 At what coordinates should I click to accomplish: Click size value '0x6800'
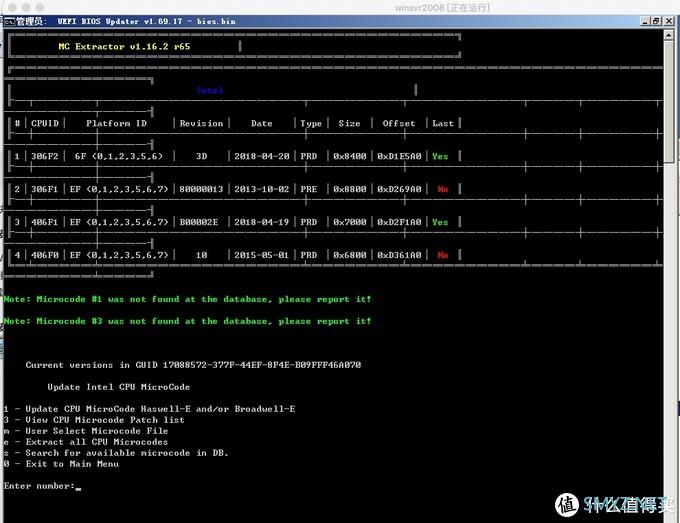pos(350,255)
